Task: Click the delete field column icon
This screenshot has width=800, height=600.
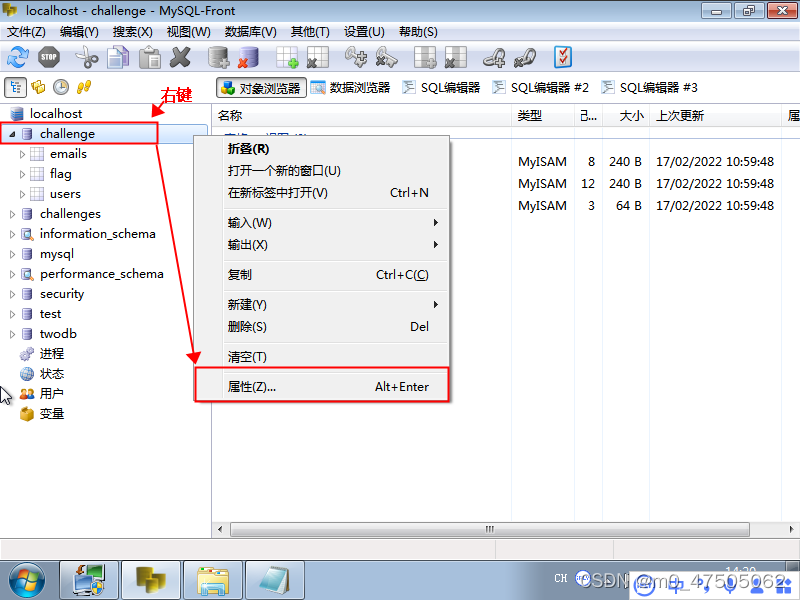Action: 456,57
